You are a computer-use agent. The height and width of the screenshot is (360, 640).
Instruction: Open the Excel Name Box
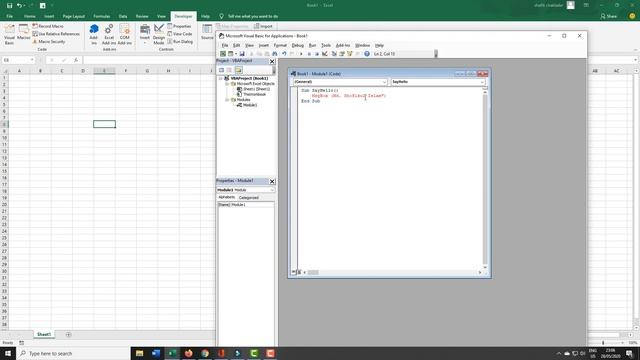pos(18,60)
